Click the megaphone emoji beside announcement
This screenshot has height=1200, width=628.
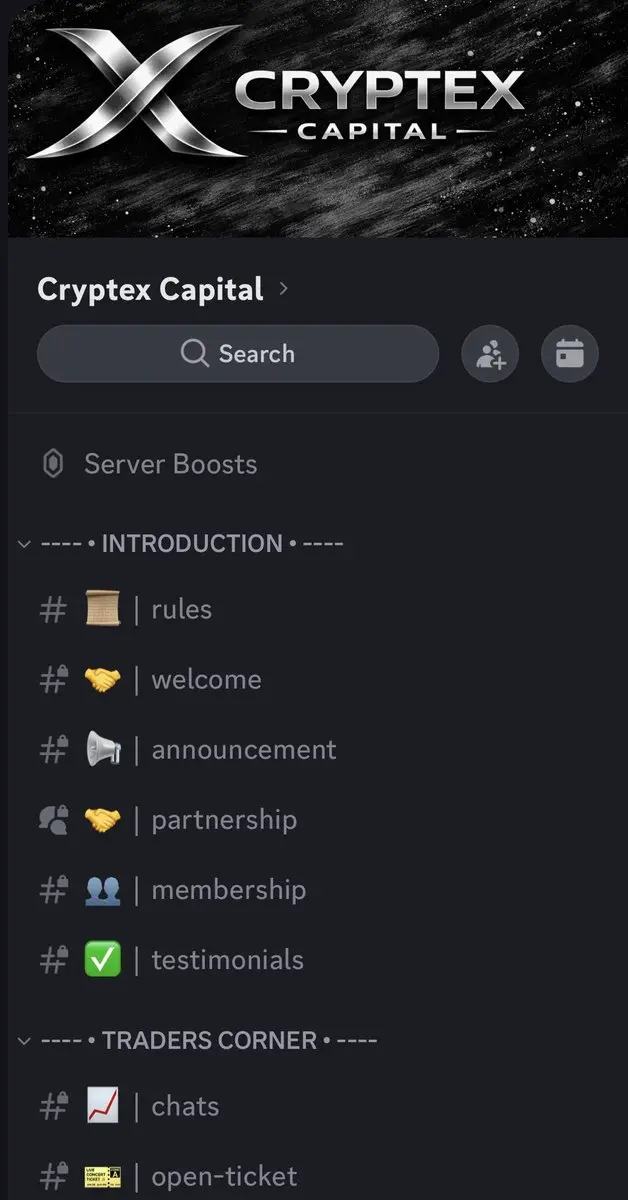coord(103,750)
